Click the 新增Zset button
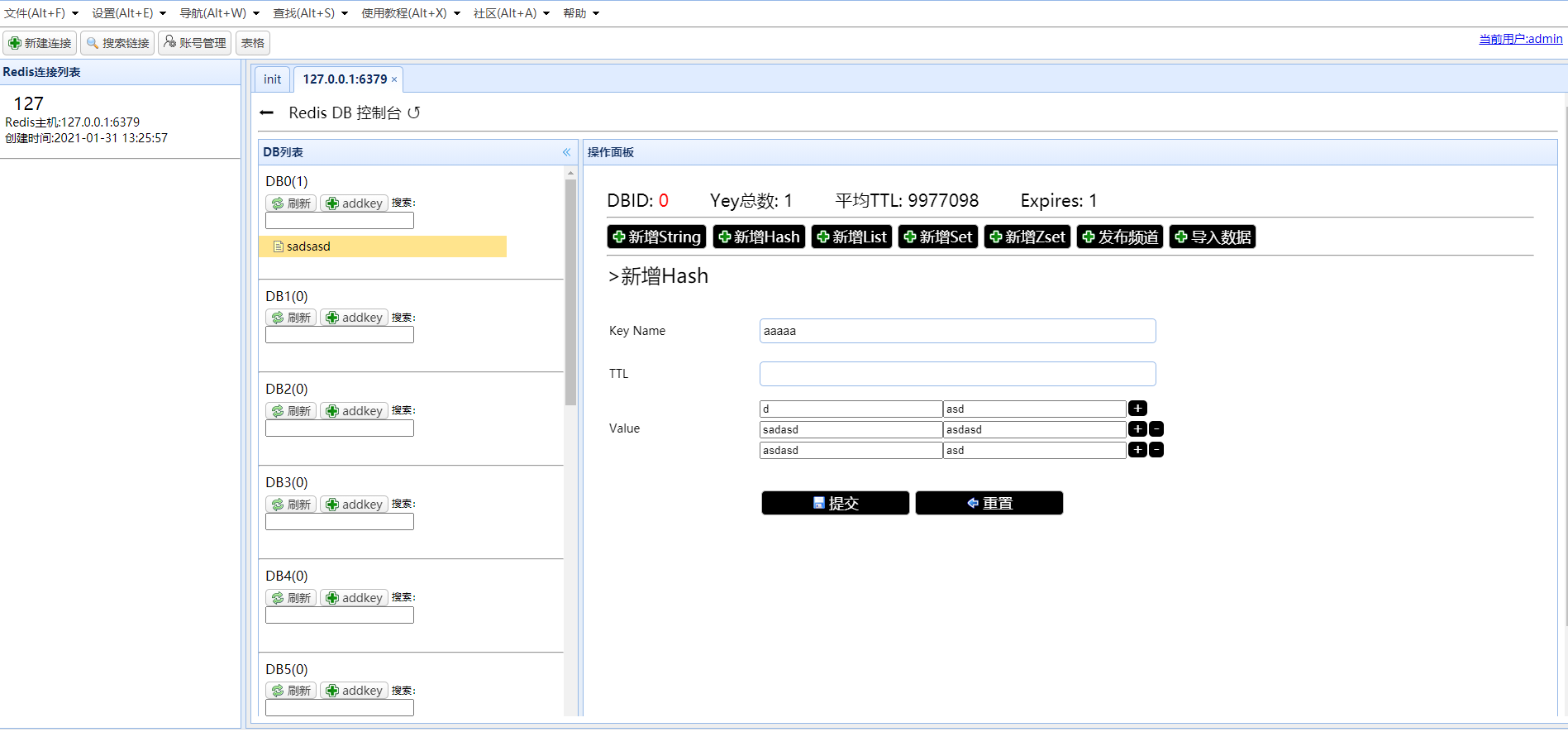 pos(1027,237)
